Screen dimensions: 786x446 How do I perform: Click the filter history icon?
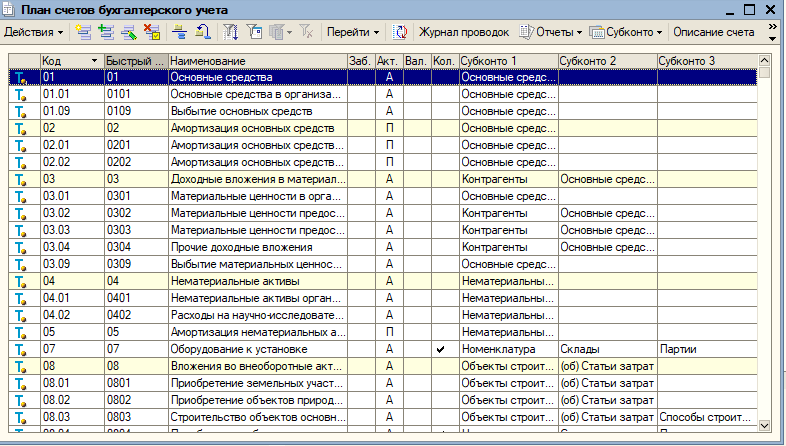pyautogui.click(x=277, y=32)
